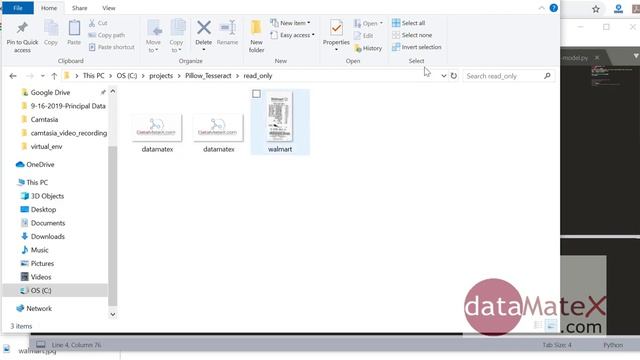Image resolution: width=640 pixels, height=360 pixels.
Task: Open the Easy access dropdown
Action: coord(293,35)
